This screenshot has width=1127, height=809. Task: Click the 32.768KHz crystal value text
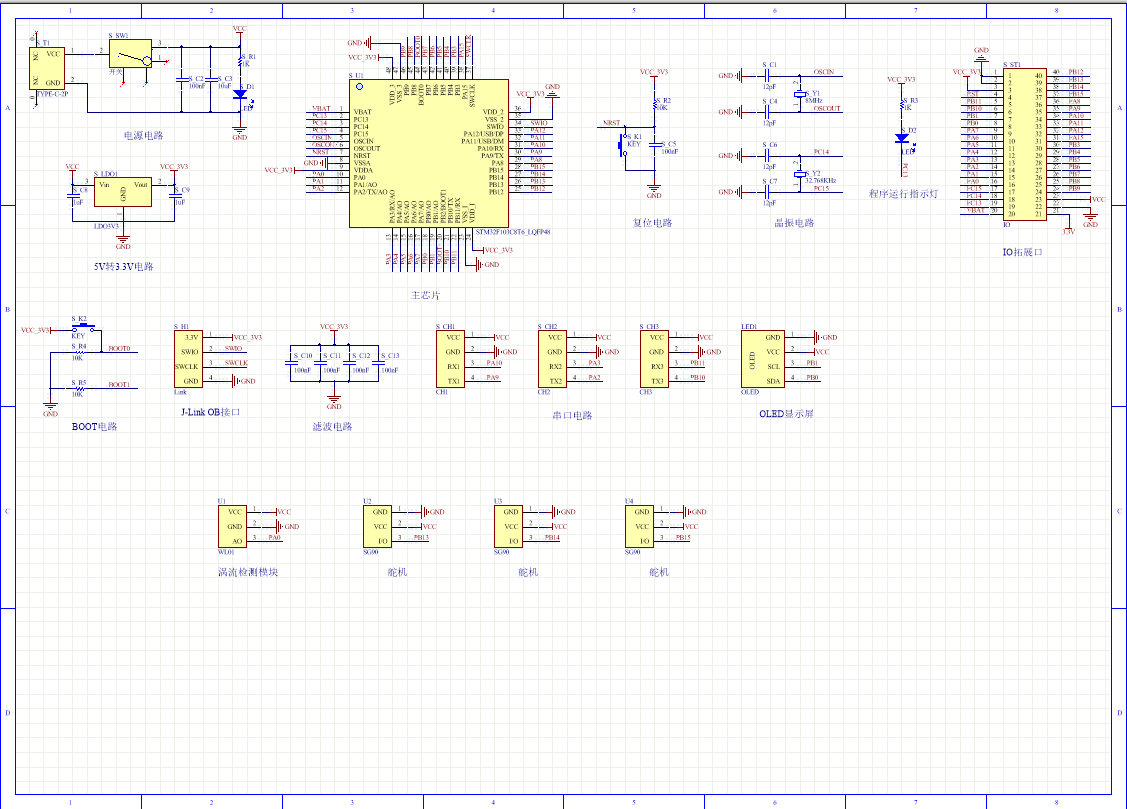[821, 181]
